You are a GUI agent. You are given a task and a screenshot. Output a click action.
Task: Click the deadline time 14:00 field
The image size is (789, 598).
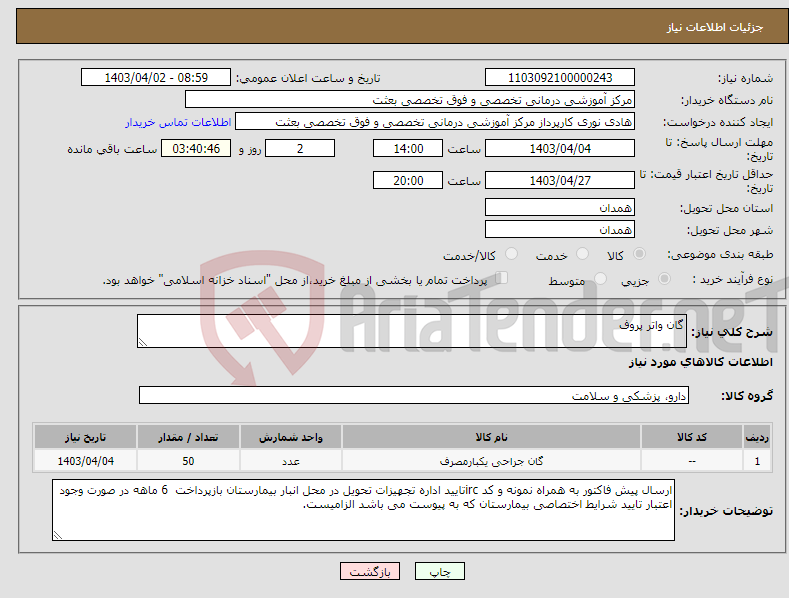(408, 148)
